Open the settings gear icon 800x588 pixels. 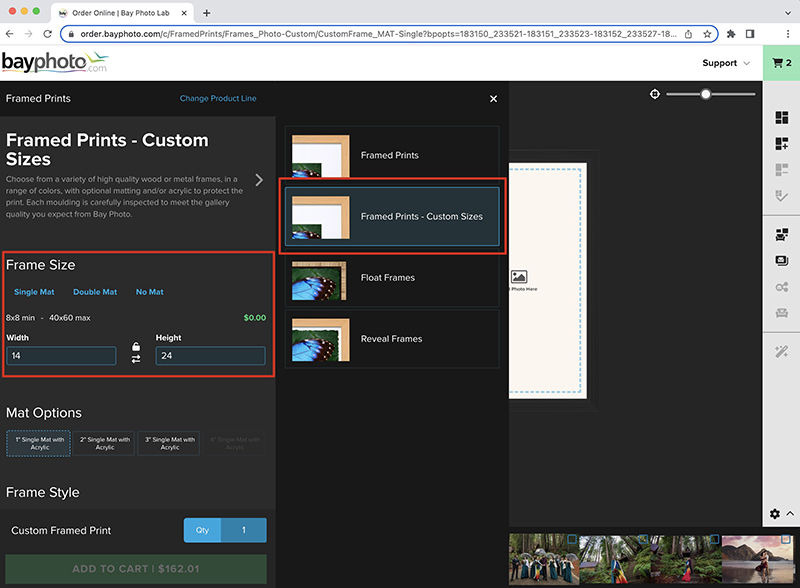(x=774, y=513)
